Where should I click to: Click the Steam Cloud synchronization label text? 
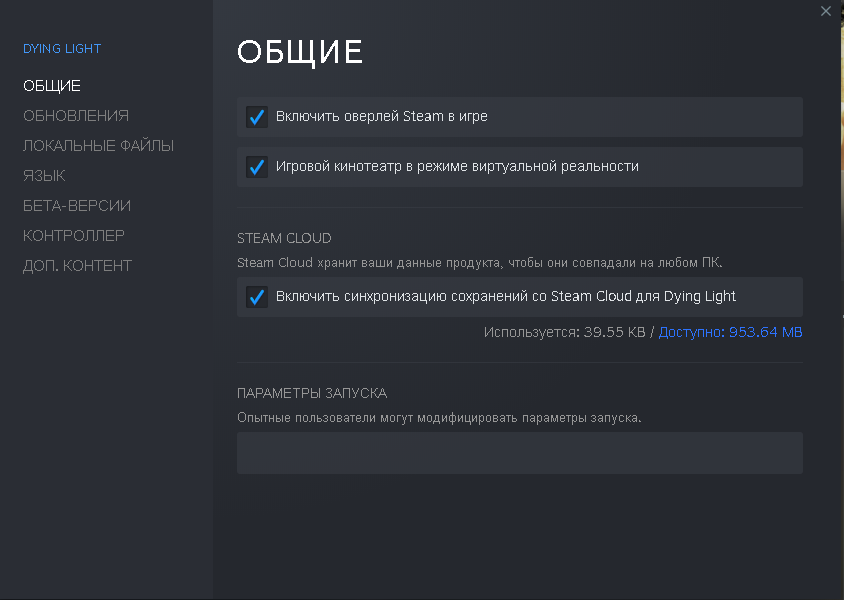506,297
